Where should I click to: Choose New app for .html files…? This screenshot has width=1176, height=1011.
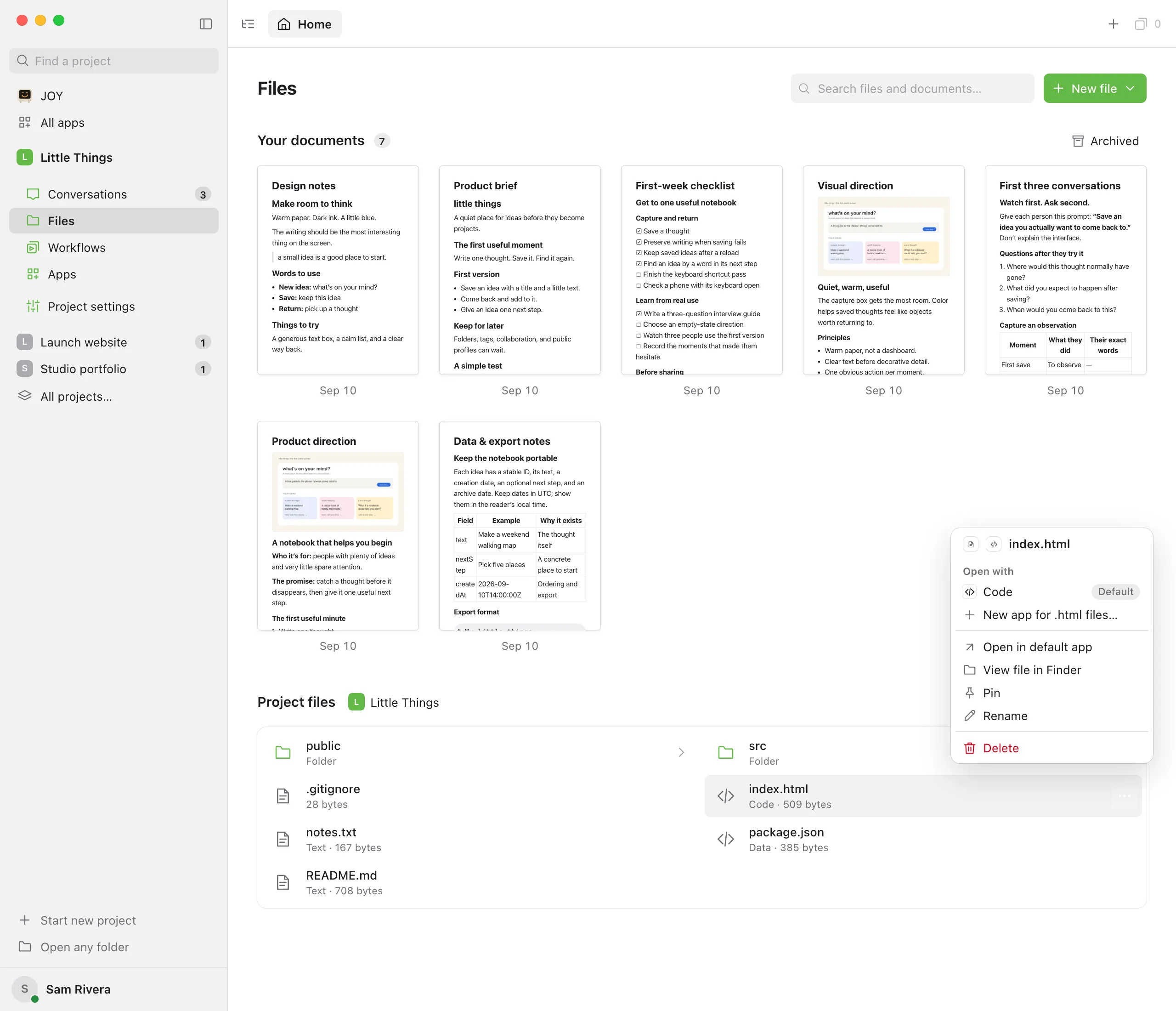pyautogui.click(x=1051, y=615)
